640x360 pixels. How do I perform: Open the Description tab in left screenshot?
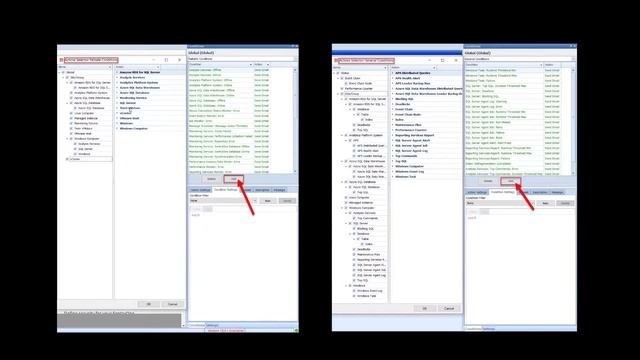pyautogui.click(x=262, y=190)
